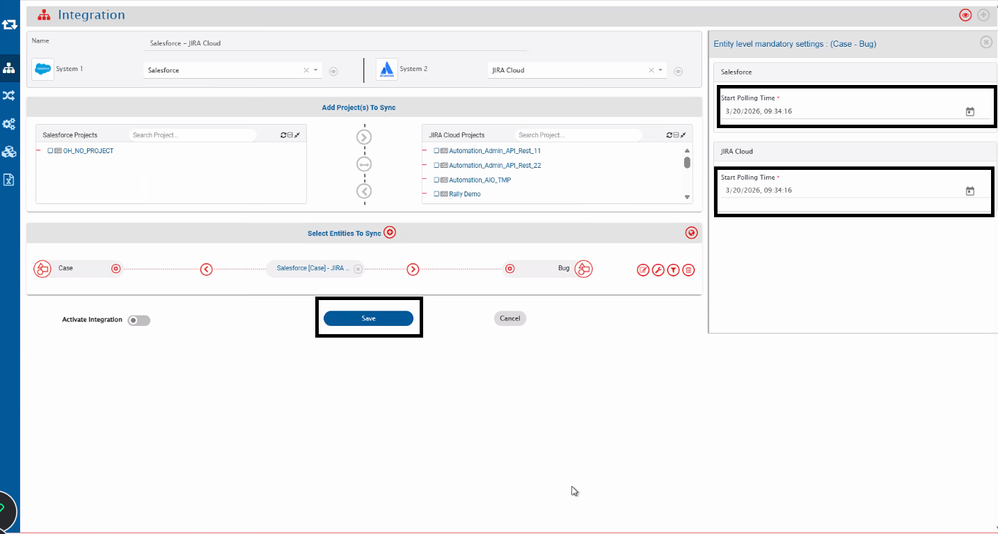Click the Case entity shapes icon
The width and height of the screenshot is (998, 534).
[x=42, y=269]
